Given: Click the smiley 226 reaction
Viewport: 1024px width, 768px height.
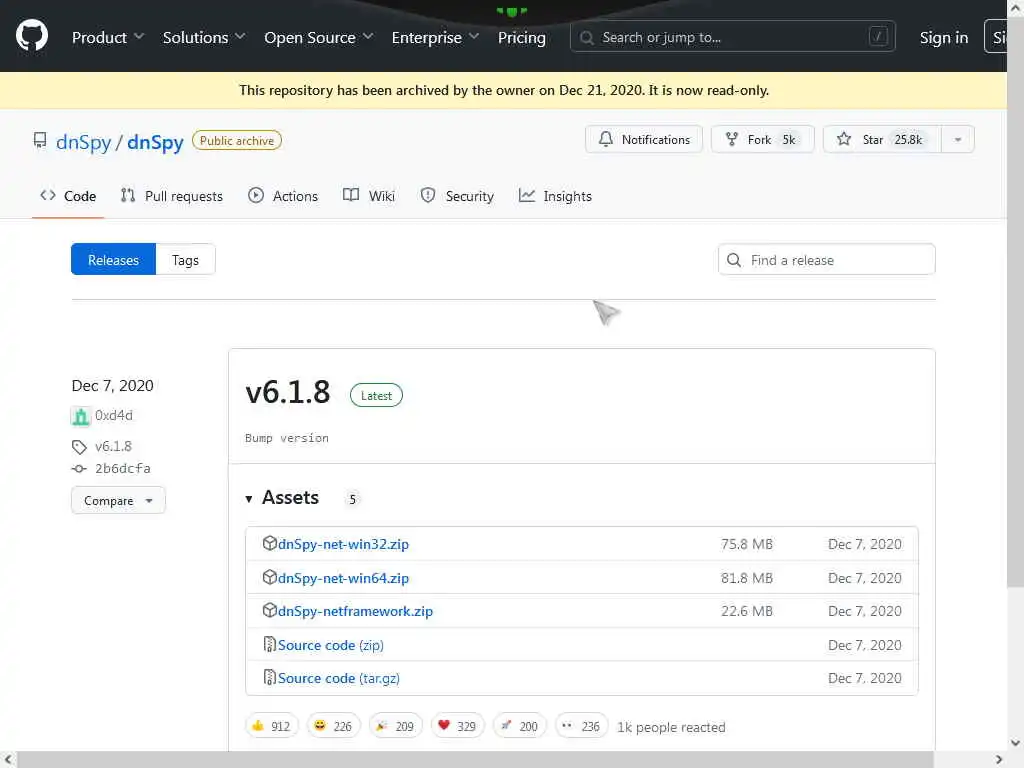Looking at the screenshot, I should click(x=334, y=726).
